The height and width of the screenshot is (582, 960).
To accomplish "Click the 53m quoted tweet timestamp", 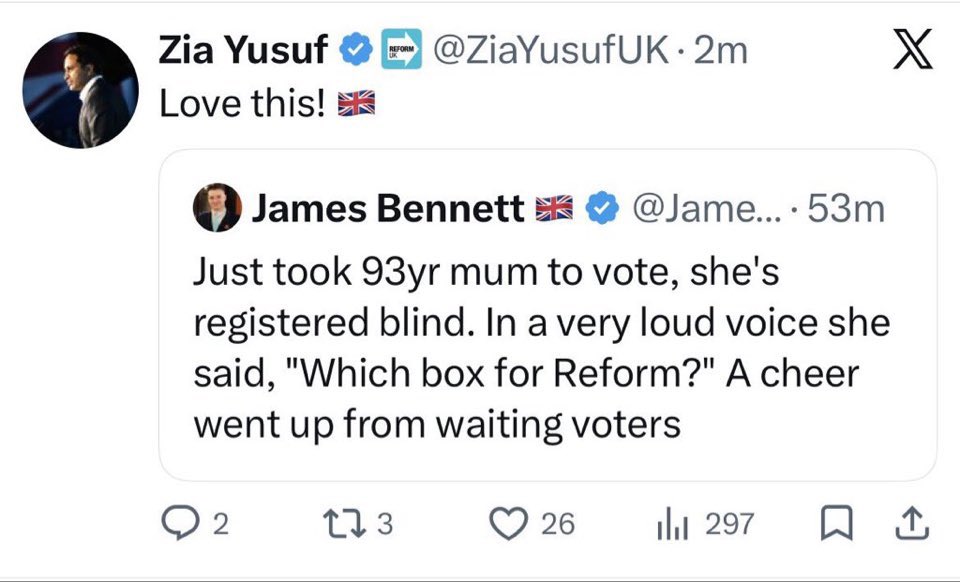I will [846, 208].
